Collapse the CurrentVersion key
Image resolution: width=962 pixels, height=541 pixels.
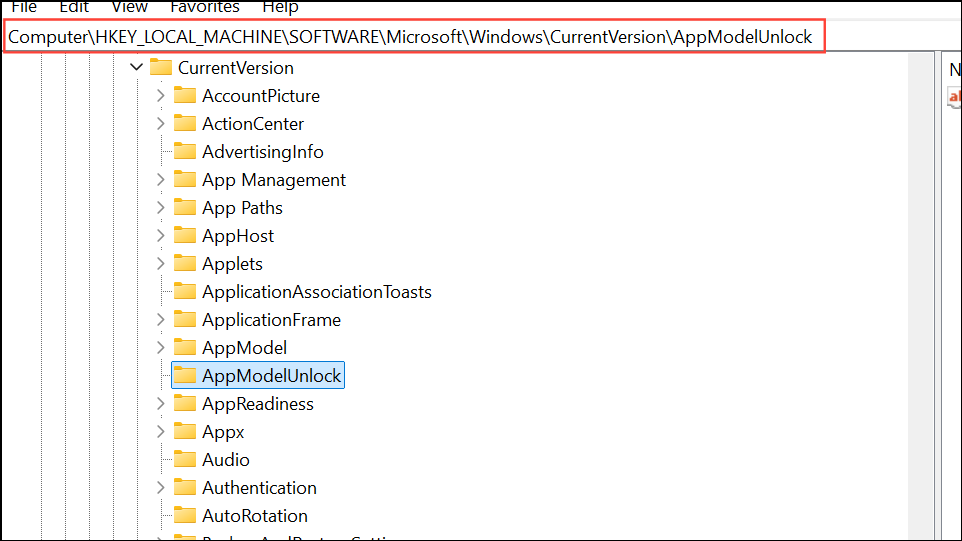136,67
